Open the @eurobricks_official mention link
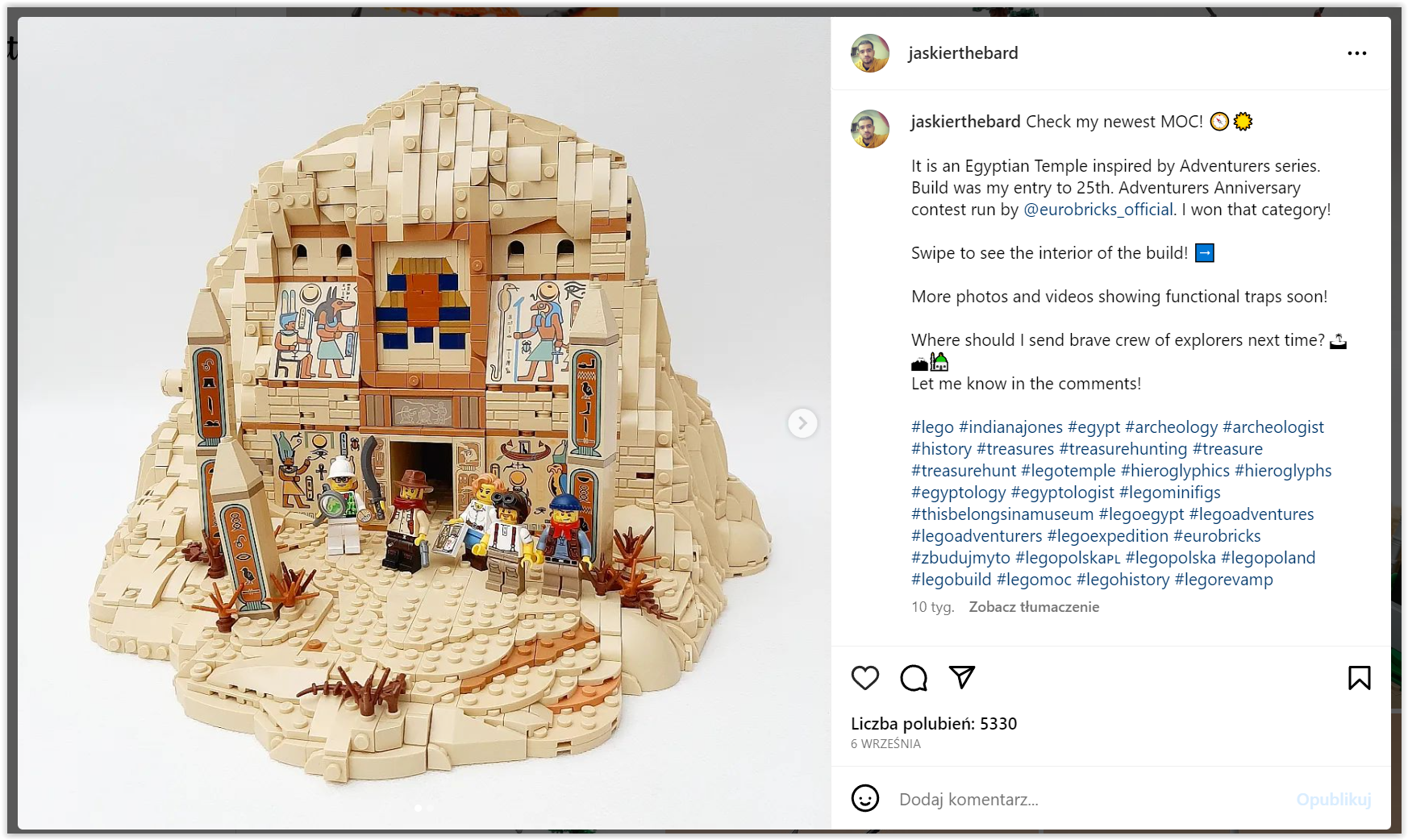Screen dimensions: 1408x840 (x=1098, y=210)
